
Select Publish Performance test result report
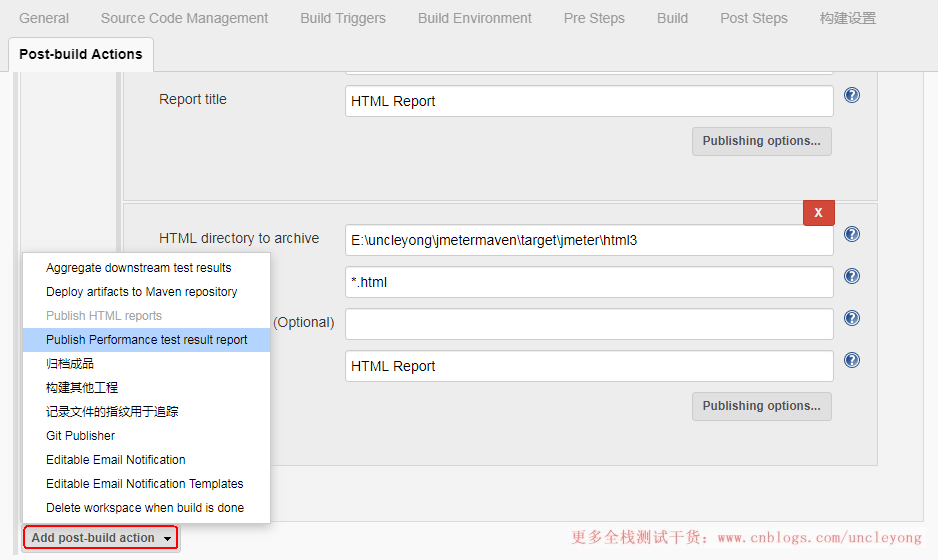click(146, 340)
